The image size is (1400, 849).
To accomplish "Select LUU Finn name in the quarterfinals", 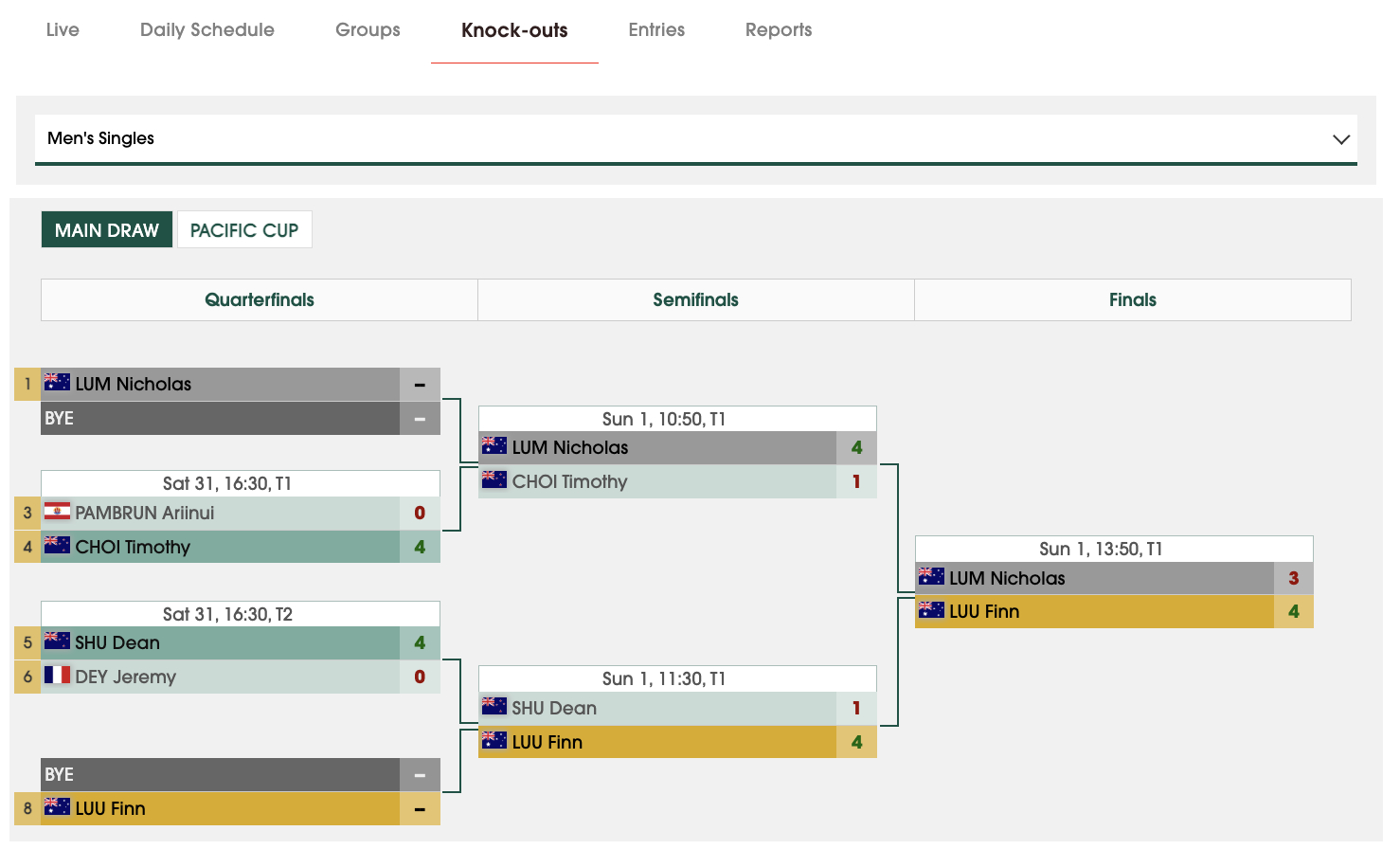I will (x=111, y=808).
